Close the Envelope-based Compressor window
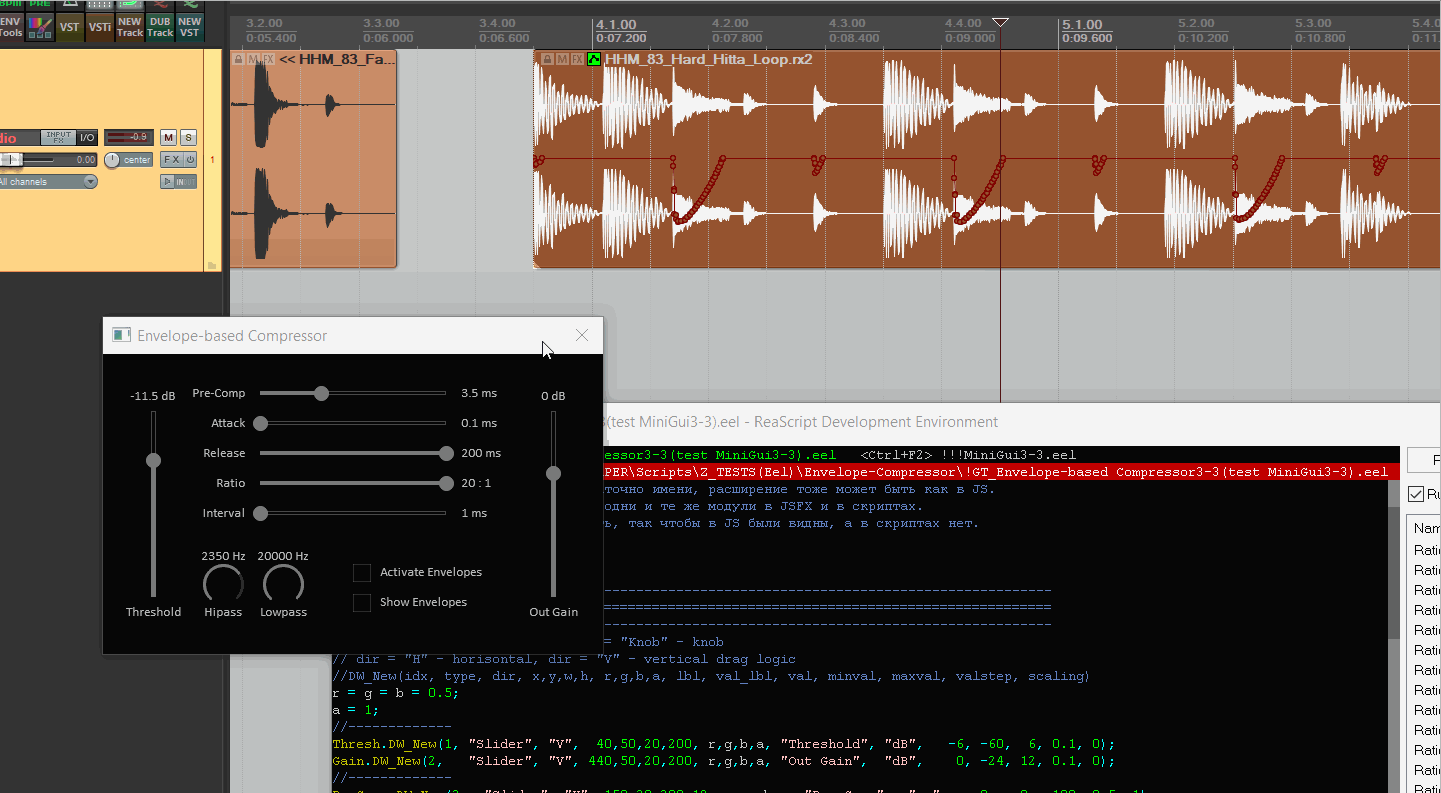 point(582,335)
